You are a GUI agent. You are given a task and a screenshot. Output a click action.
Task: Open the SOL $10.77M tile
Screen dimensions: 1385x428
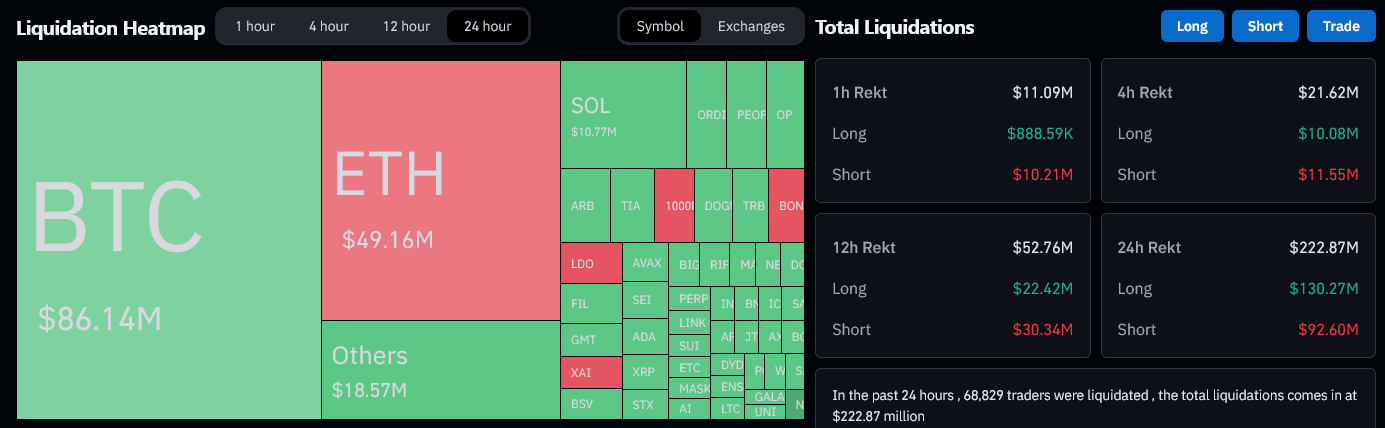(x=622, y=115)
